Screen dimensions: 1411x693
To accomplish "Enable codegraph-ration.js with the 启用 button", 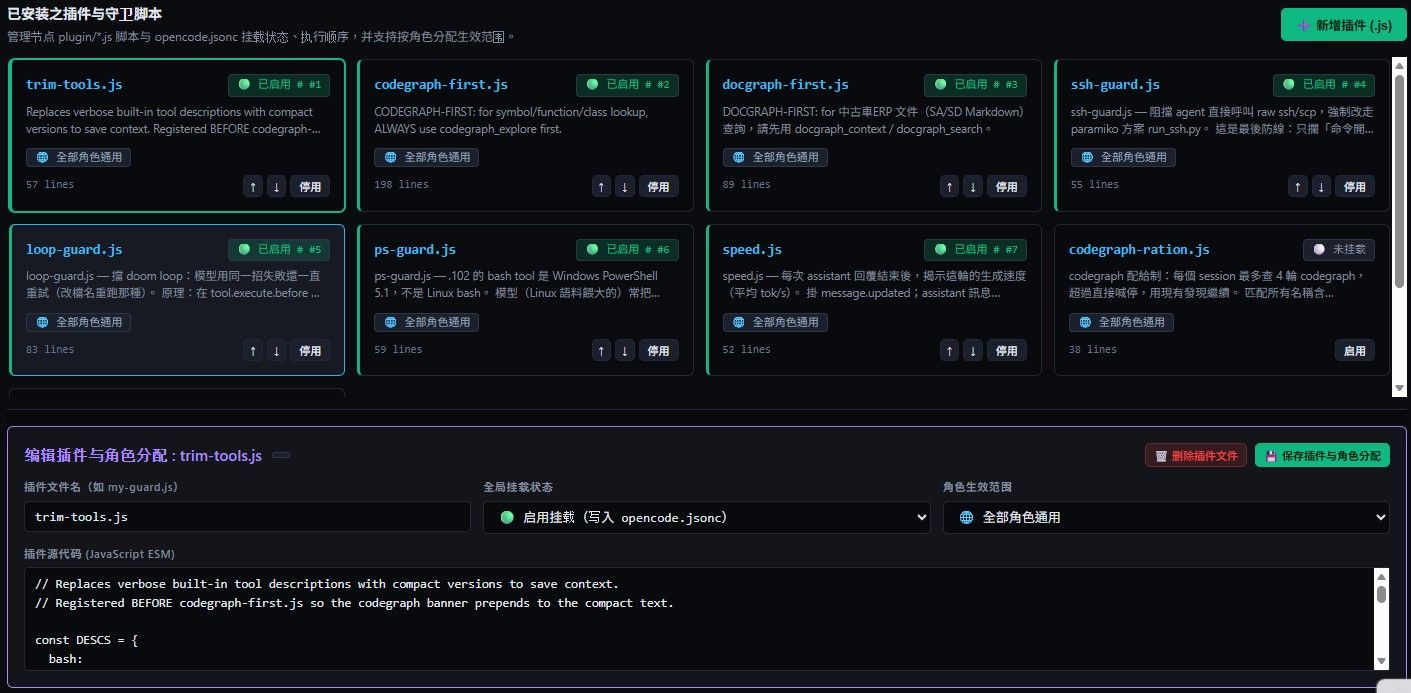I will pos(1355,350).
